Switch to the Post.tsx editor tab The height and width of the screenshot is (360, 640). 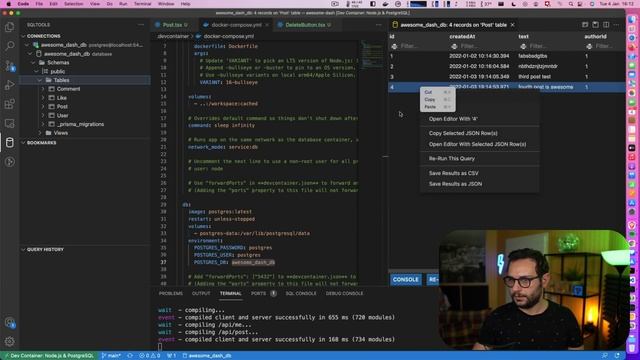click(172, 25)
